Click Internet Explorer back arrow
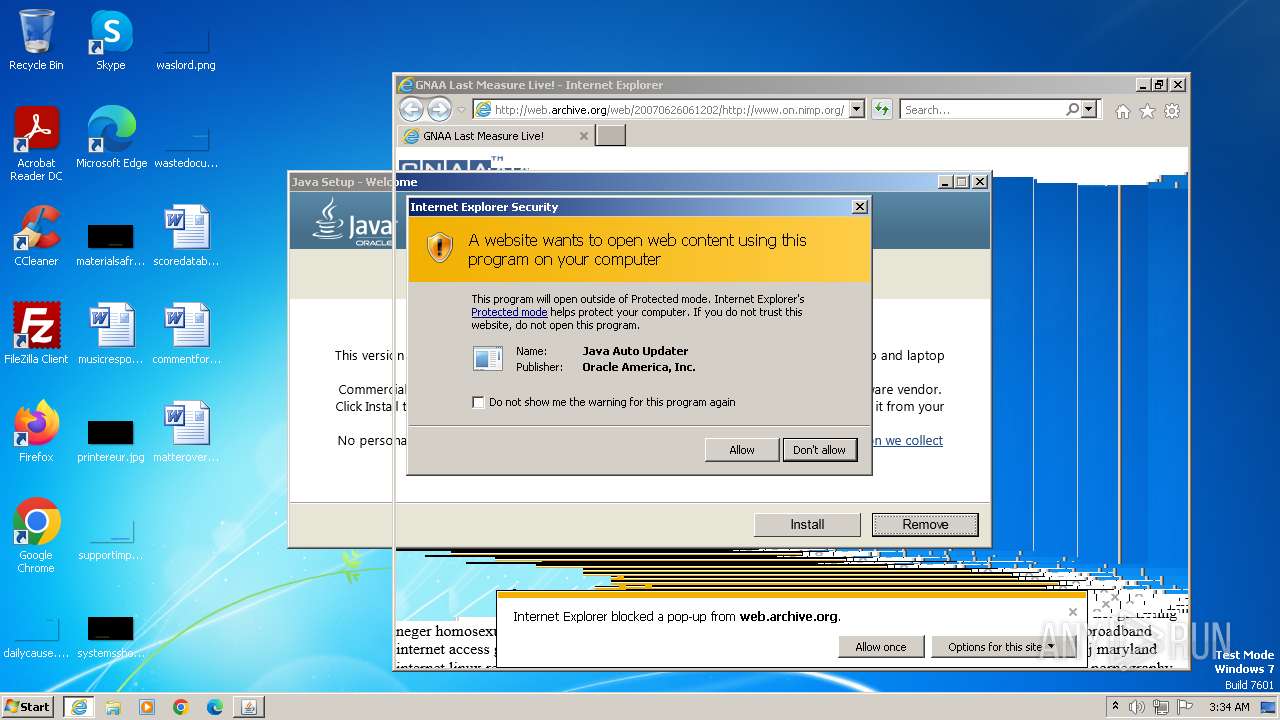Image resolution: width=1280 pixels, height=720 pixels. click(x=411, y=109)
